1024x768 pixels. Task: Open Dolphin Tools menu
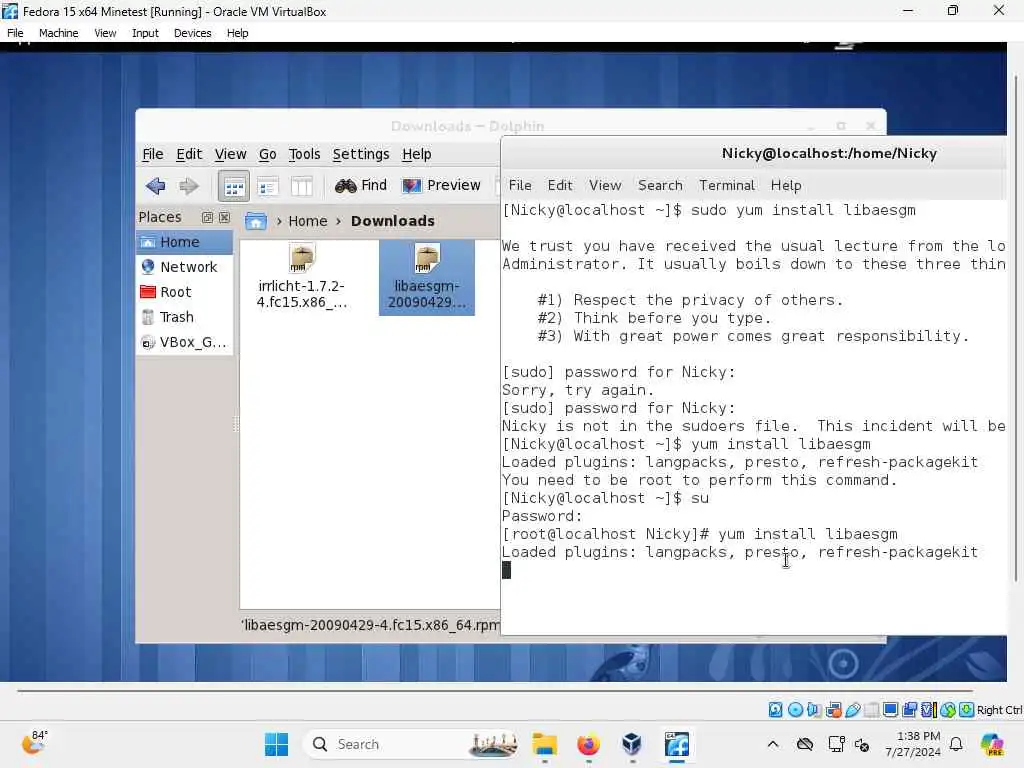pos(304,154)
